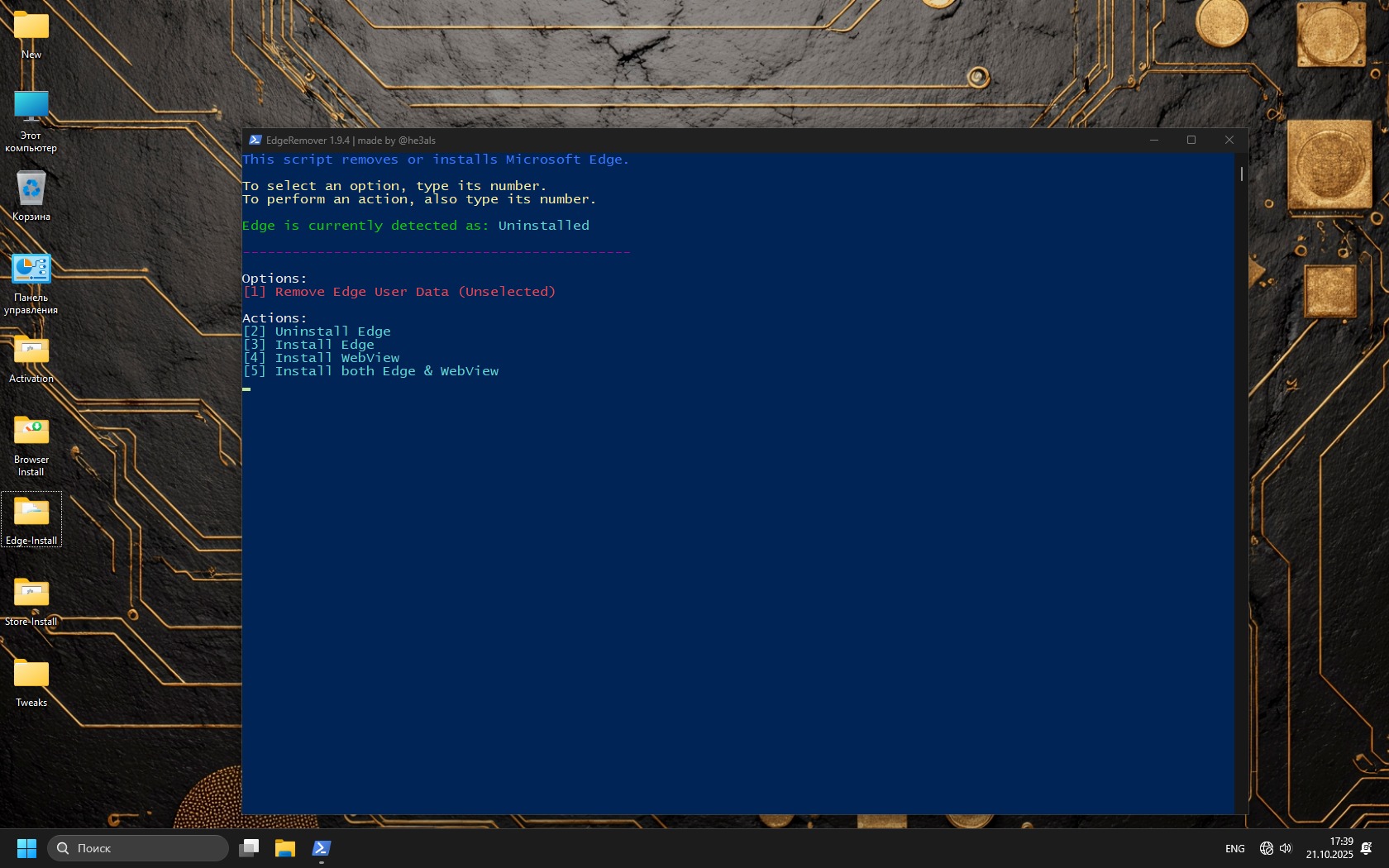This screenshot has height=868, width=1389.
Task: Minimize the EdgeRemover window
Action: pyautogui.click(x=1154, y=141)
